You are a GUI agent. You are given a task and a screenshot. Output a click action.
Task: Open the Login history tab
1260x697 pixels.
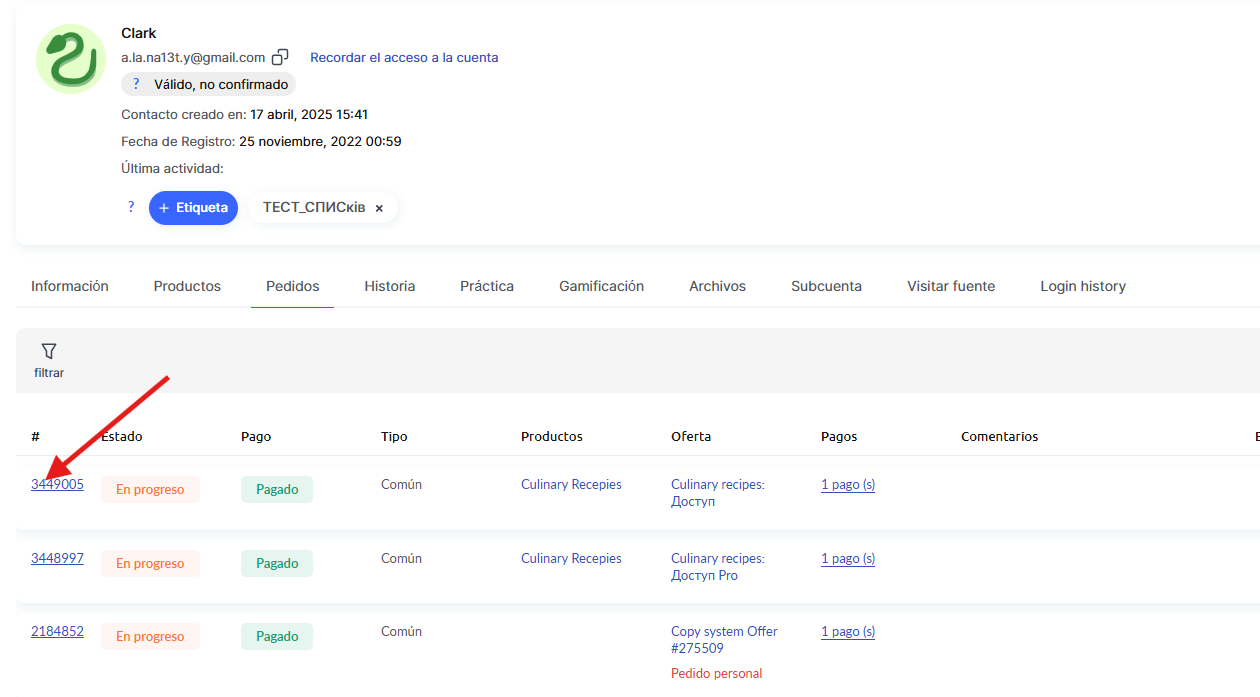coord(1082,286)
